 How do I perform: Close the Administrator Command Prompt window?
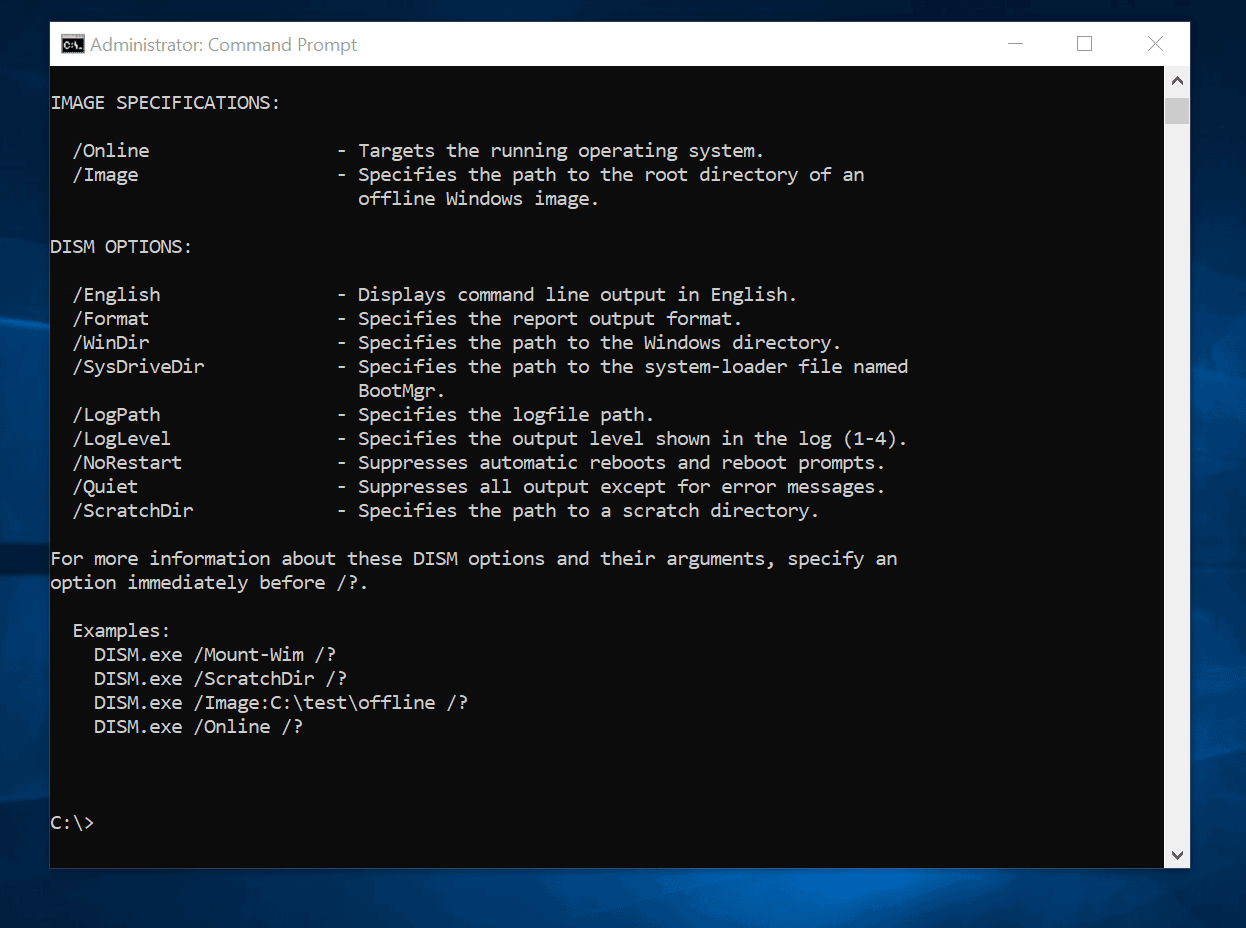(x=1155, y=44)
